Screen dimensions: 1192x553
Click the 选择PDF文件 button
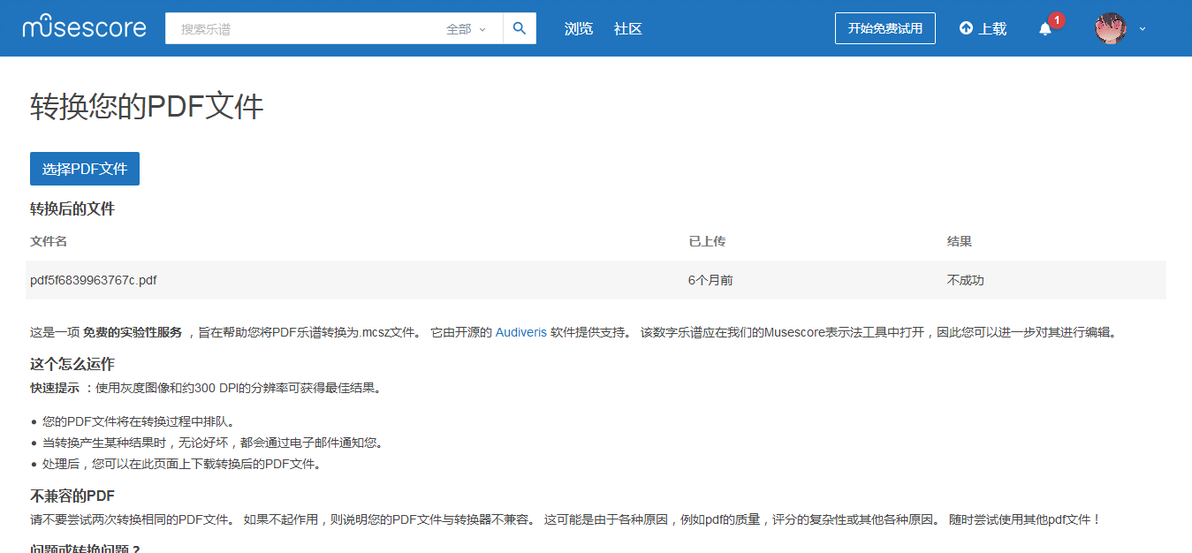pos(84,169)
